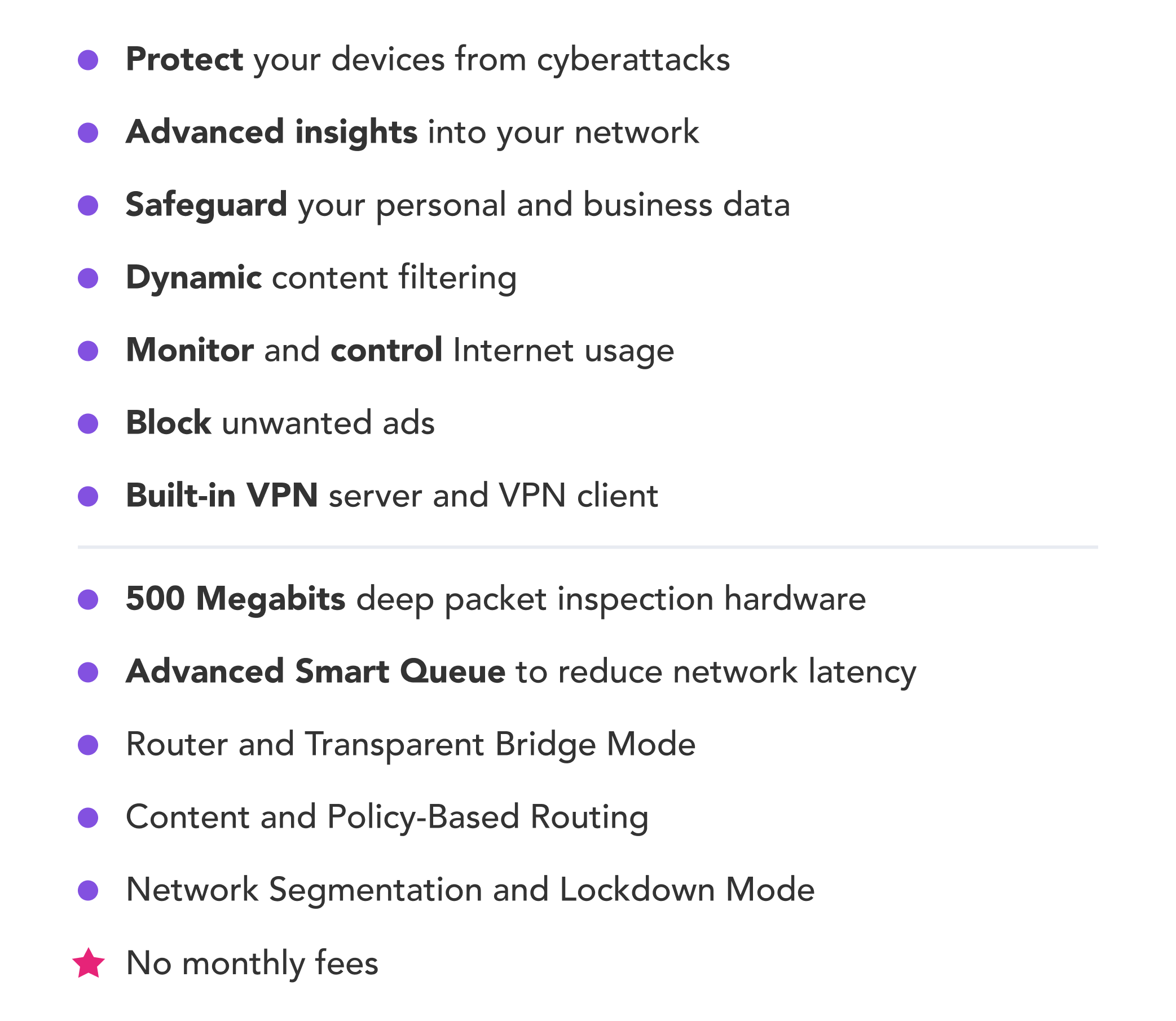Click the No monthly fees text
This screenshot has height=1021, width=1176.
click(252, 963)
